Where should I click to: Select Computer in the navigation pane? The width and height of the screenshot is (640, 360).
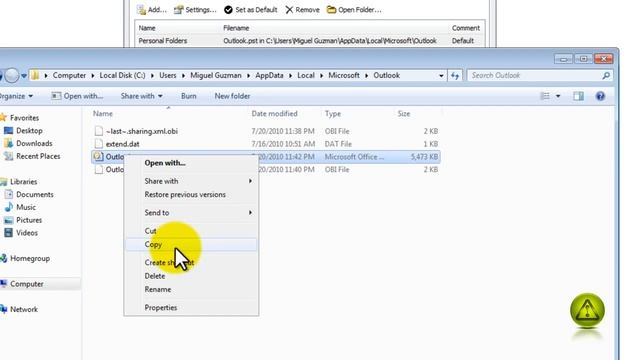coord(27,284)
